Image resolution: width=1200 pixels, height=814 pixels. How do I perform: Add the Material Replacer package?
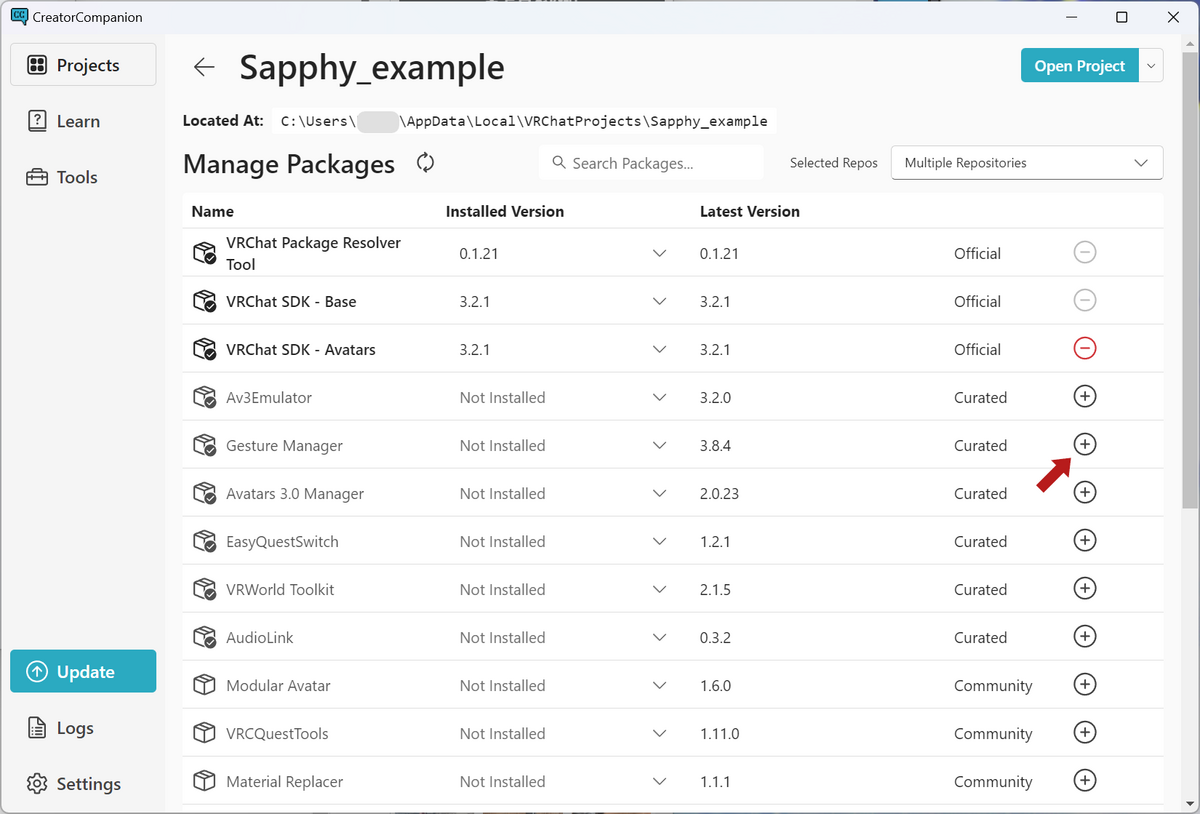pyautogui.click(x=1084, y=780)
